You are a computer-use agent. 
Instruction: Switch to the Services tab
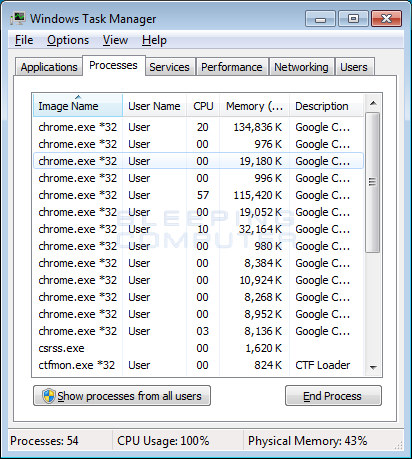tap(170, 67)
